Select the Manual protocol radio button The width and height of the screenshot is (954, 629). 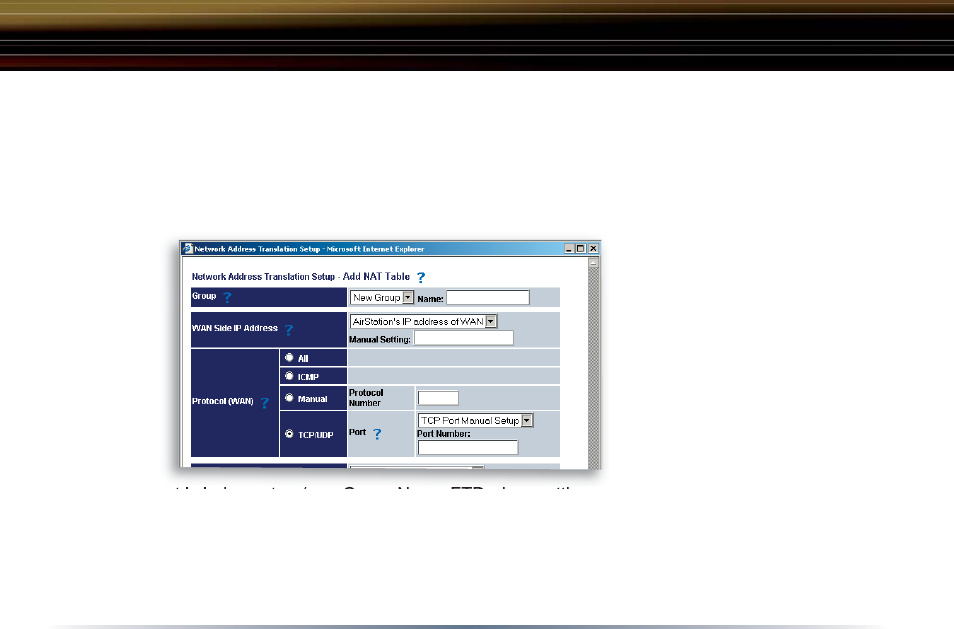click(x=289, y=398)
